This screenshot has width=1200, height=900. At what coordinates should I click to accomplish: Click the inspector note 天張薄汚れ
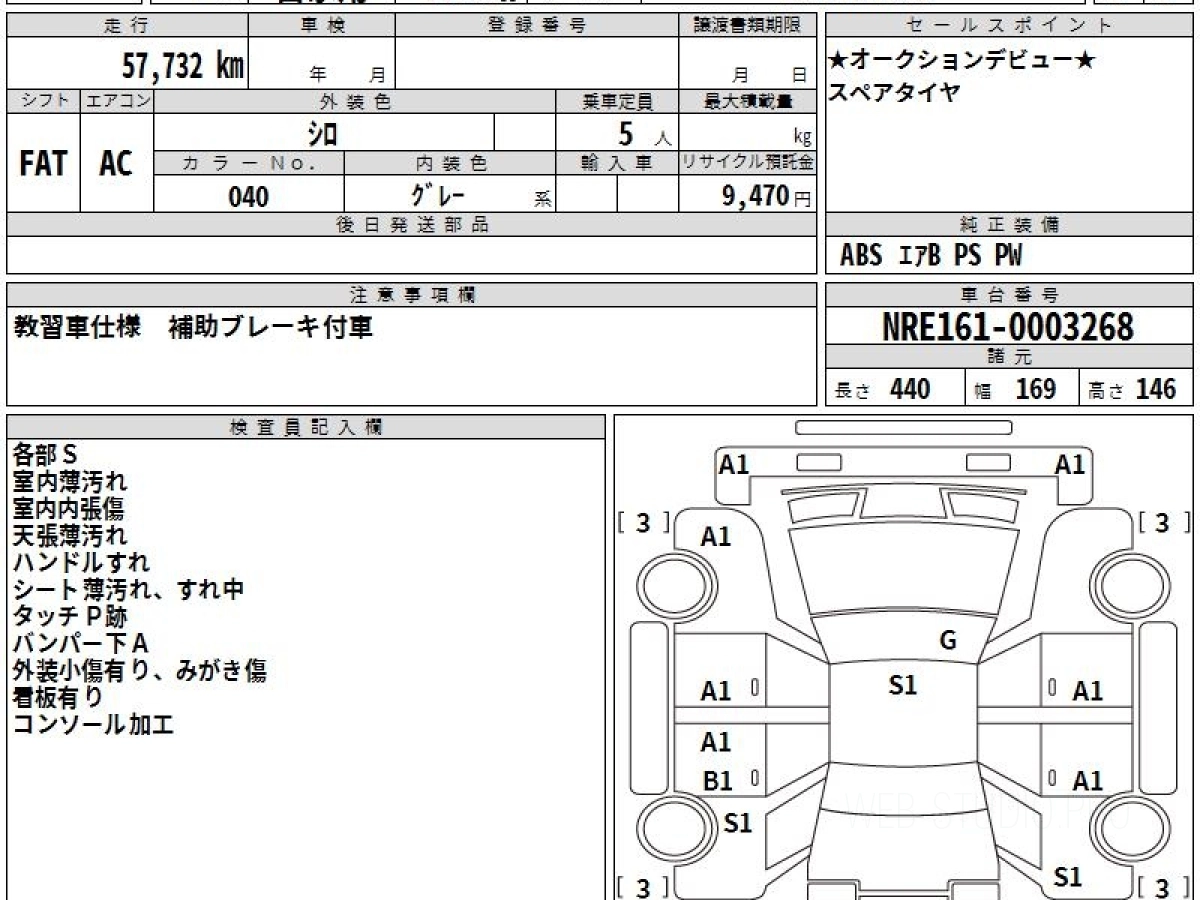coord(70,536)
